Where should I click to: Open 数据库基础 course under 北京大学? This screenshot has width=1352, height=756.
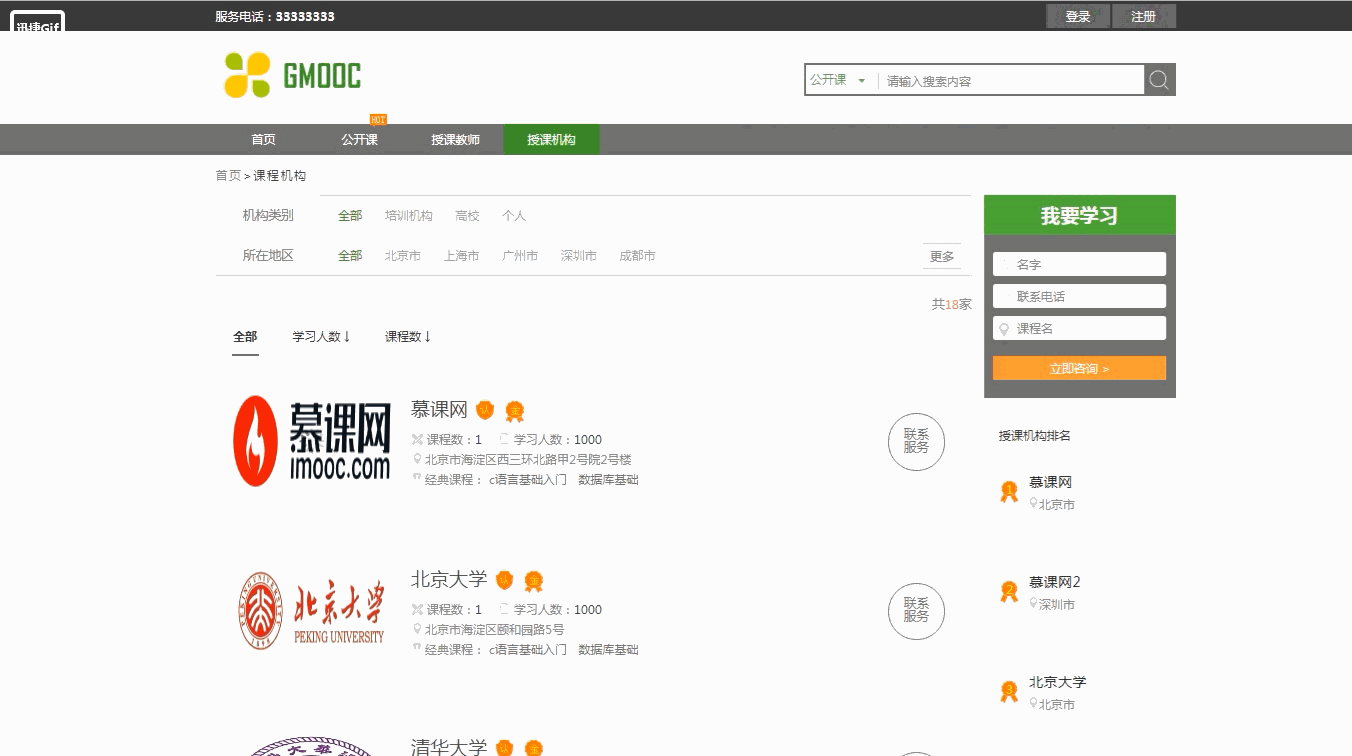[608, 650]
